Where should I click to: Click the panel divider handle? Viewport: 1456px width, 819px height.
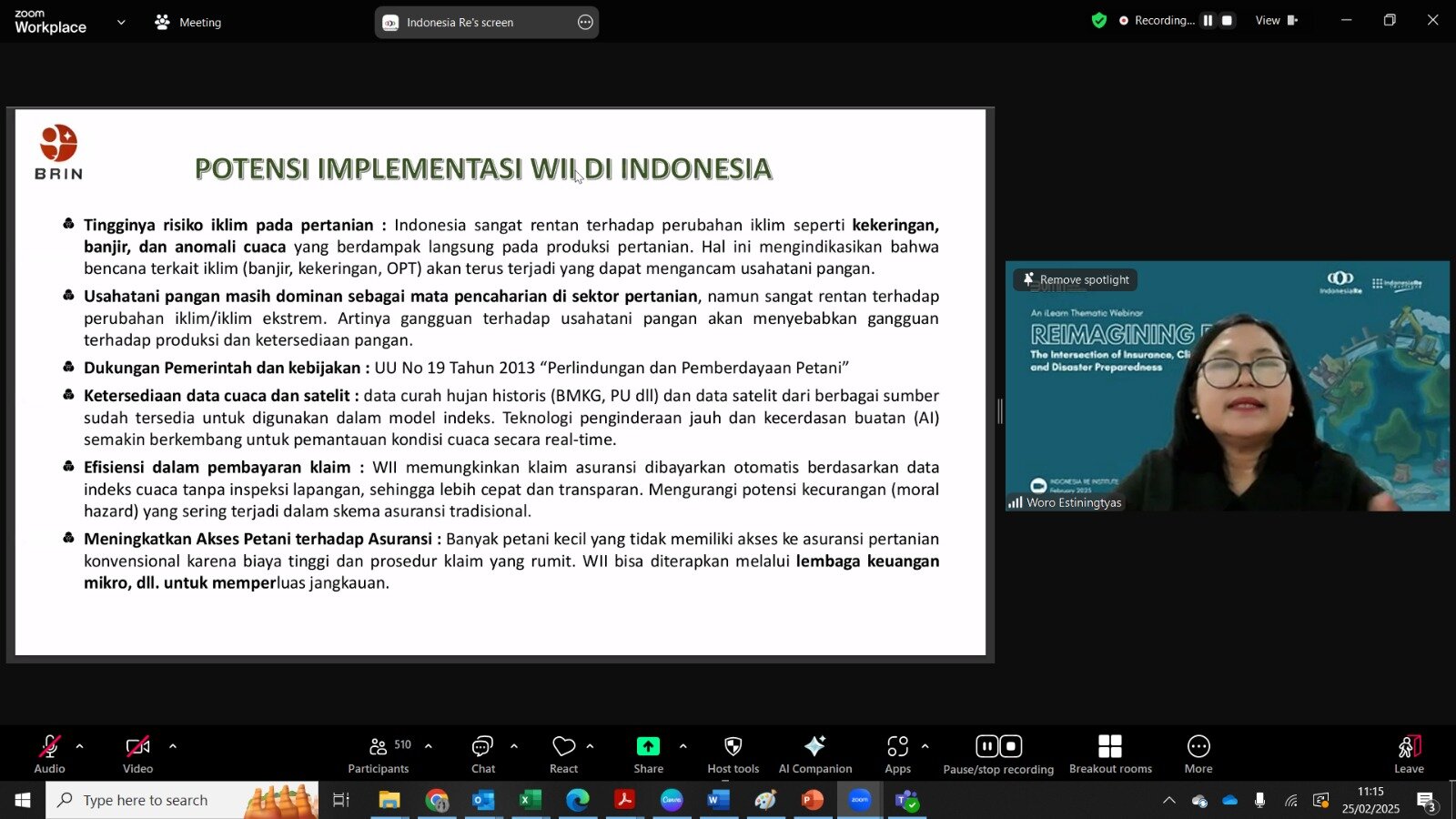pyautogui.click(x=1000, y=411)
